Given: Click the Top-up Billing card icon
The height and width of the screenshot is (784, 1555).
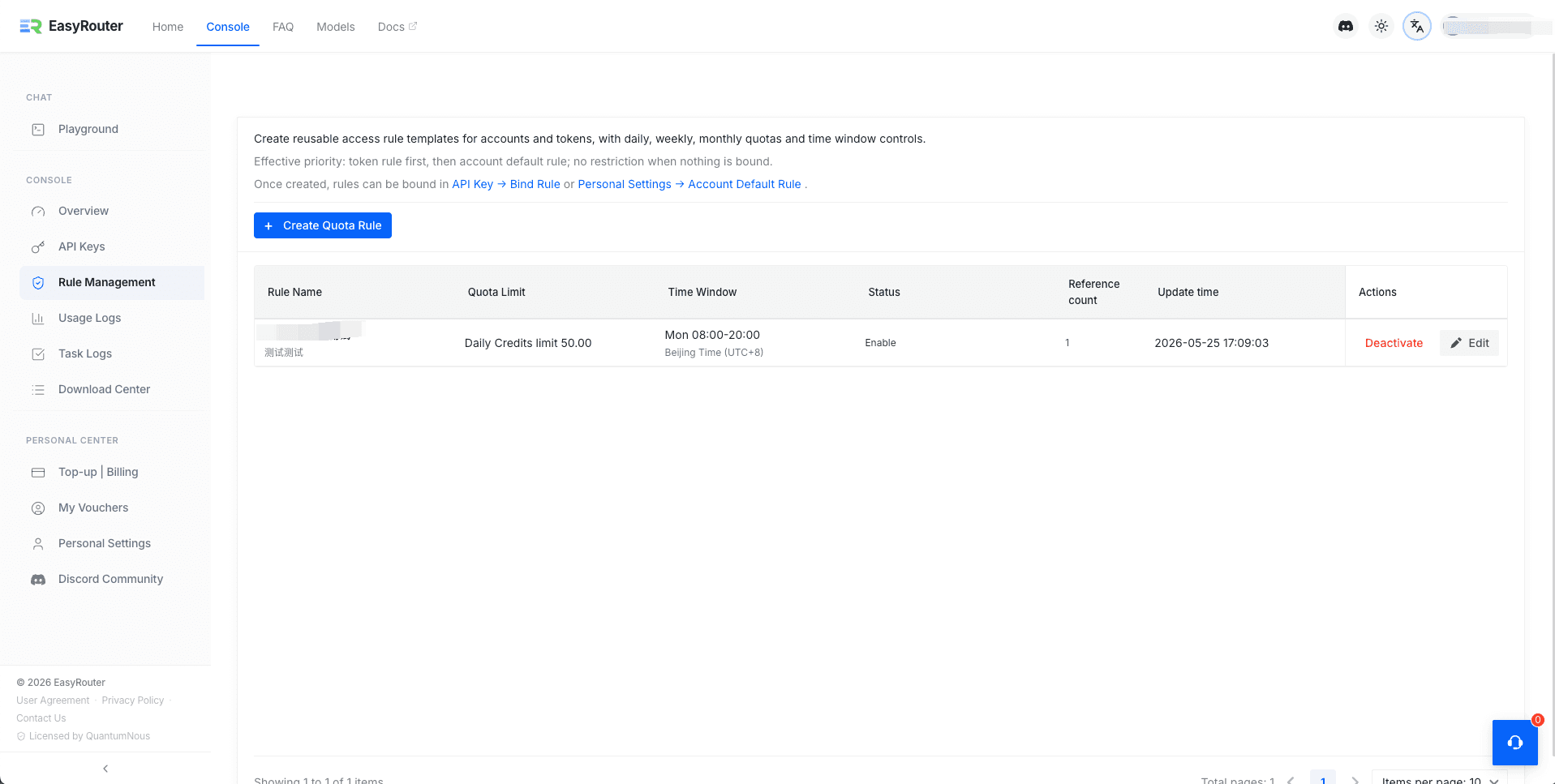Looking at the screenshot, I should tap(38, 472).
